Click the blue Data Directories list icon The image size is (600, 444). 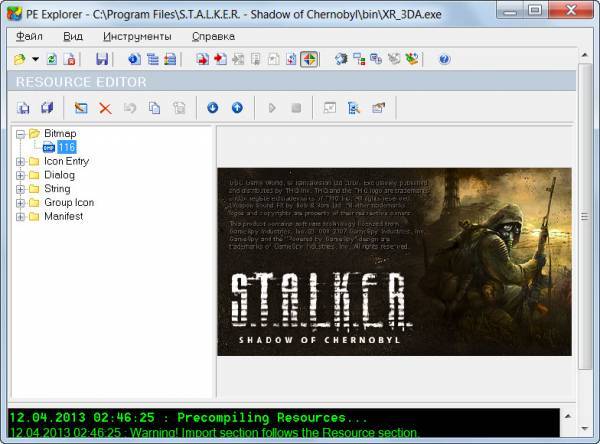[153, 59]
